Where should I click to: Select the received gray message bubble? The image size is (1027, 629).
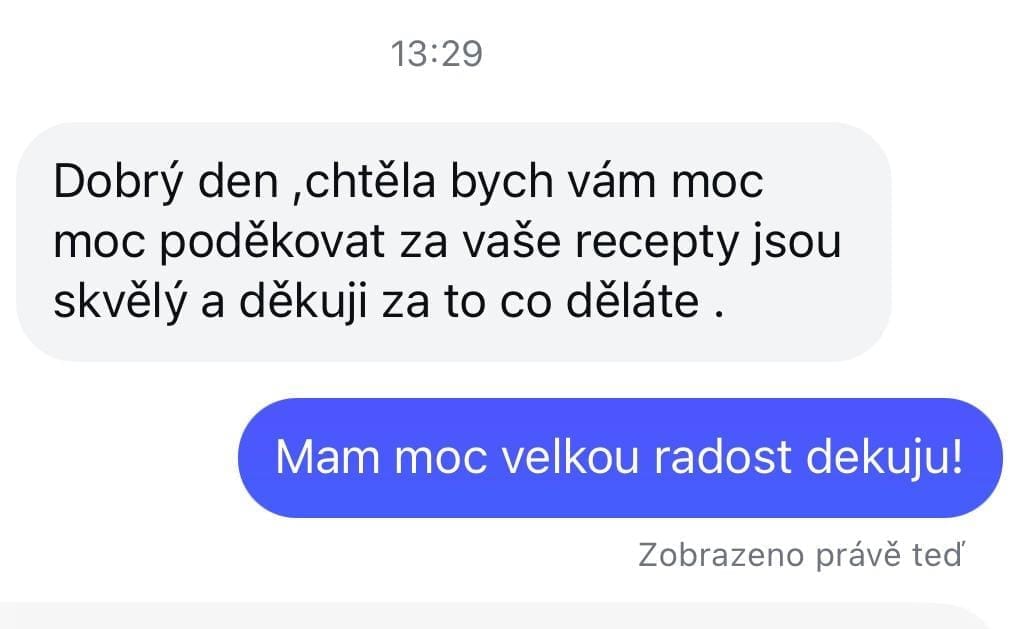click(453, 242)
